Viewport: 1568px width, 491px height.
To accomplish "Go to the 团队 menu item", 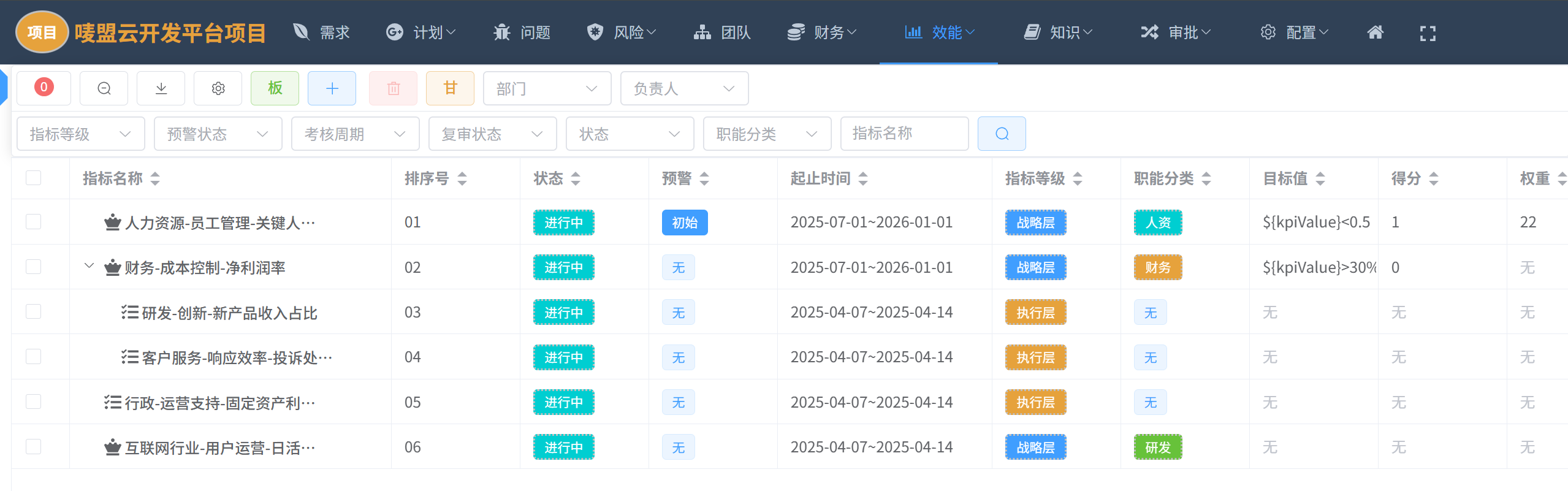I will (x=723, y=32).
